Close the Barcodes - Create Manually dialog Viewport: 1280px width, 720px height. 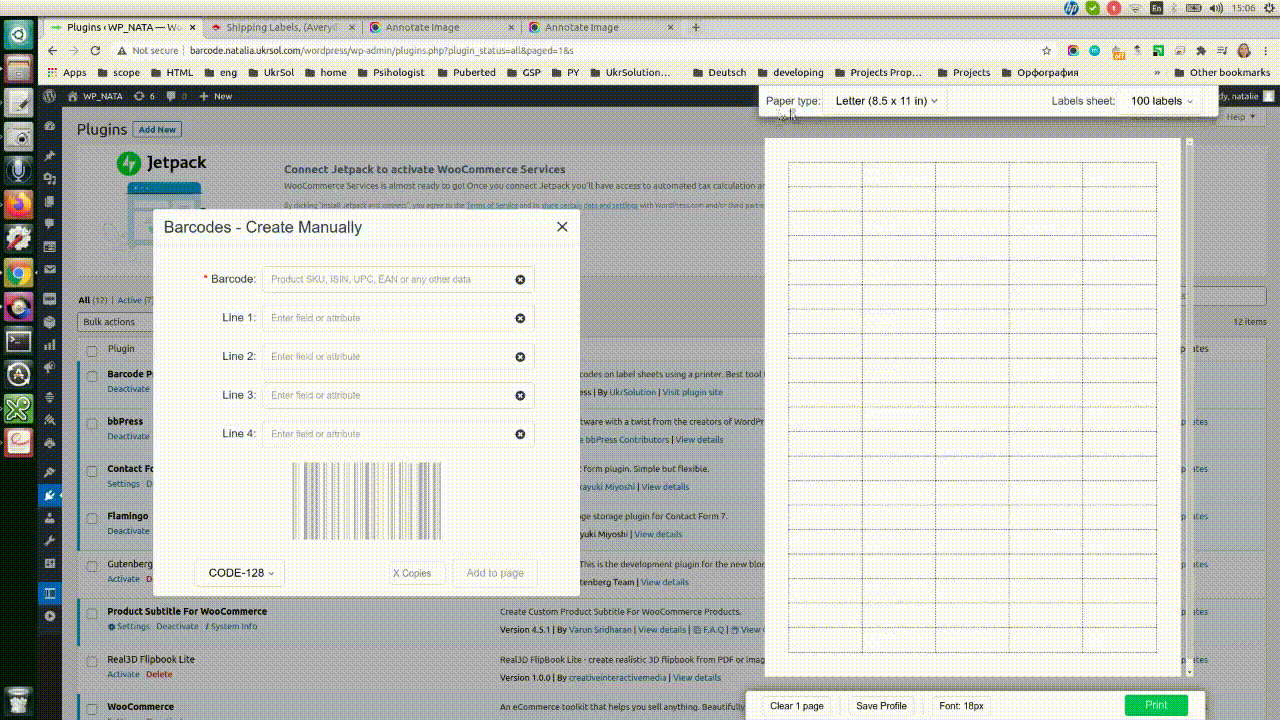562,227
